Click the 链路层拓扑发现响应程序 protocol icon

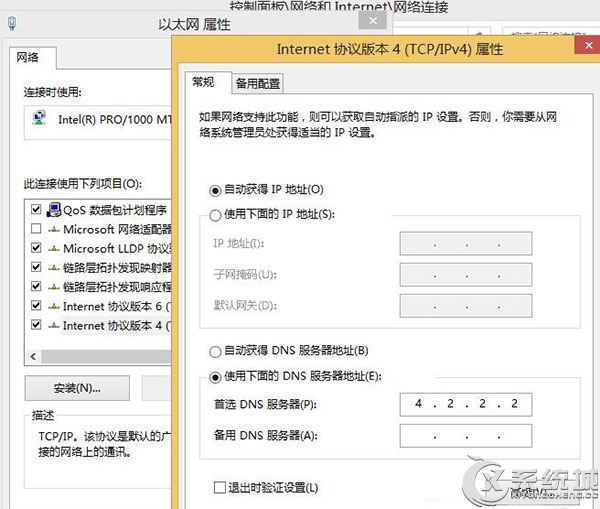coord(54,287)
